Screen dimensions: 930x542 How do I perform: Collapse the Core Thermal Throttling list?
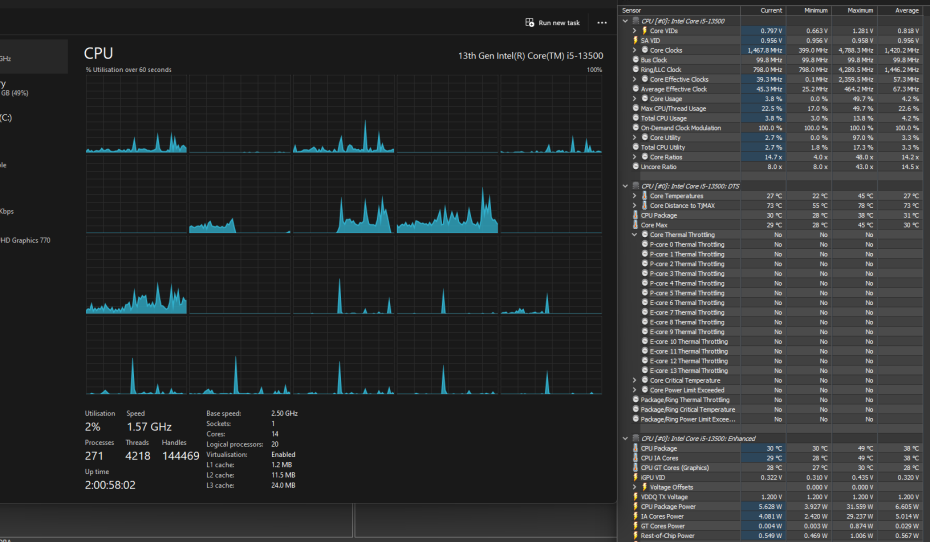634,235
